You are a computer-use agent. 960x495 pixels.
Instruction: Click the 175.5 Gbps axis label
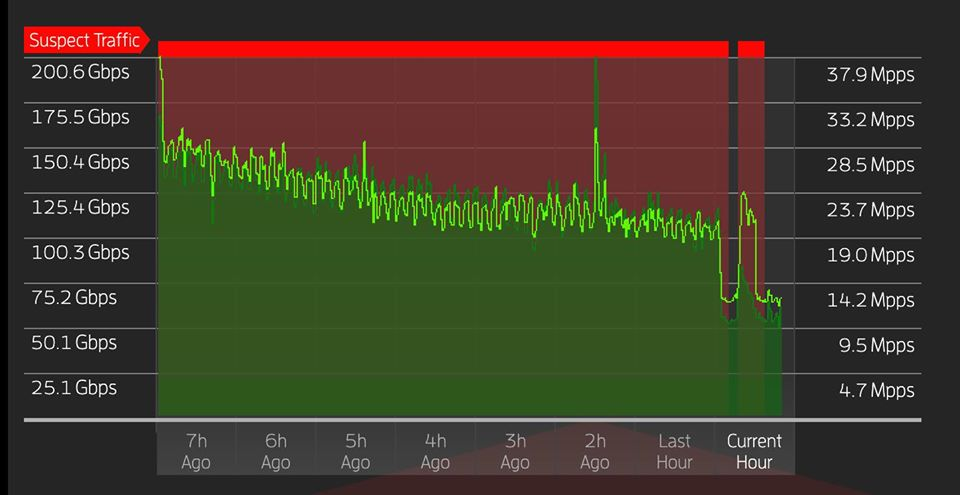tap(80, 117)
